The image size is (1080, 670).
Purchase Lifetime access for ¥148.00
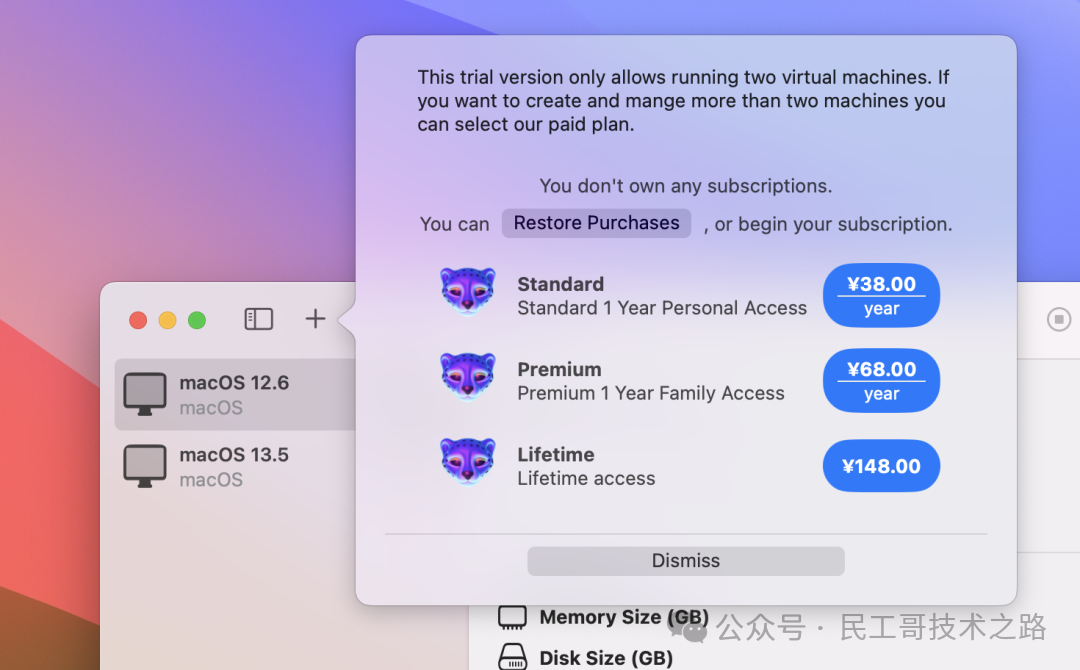(x=881, y=466)
